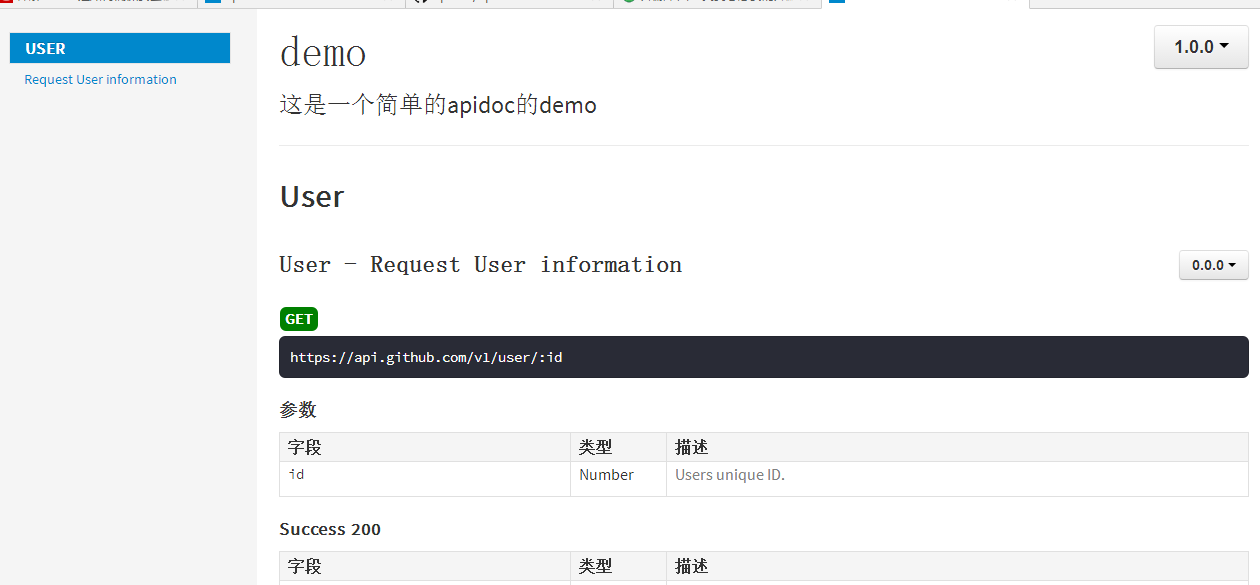
Task: Click the blue favicon on the second tab
Action: 212,4
